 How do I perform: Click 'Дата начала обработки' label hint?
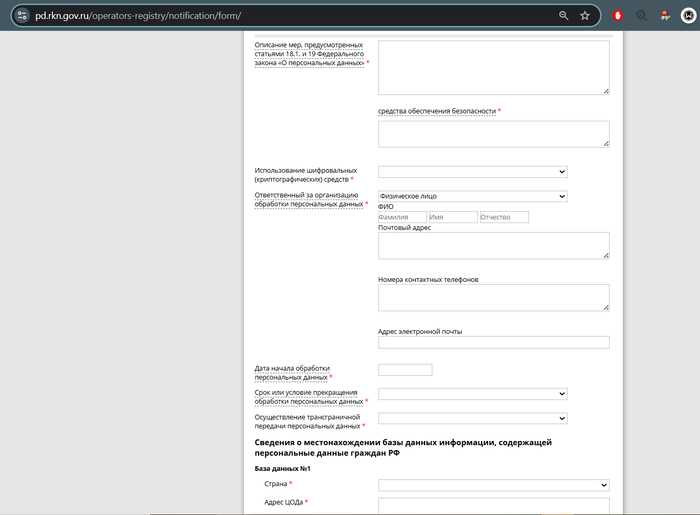coord(292,373)
